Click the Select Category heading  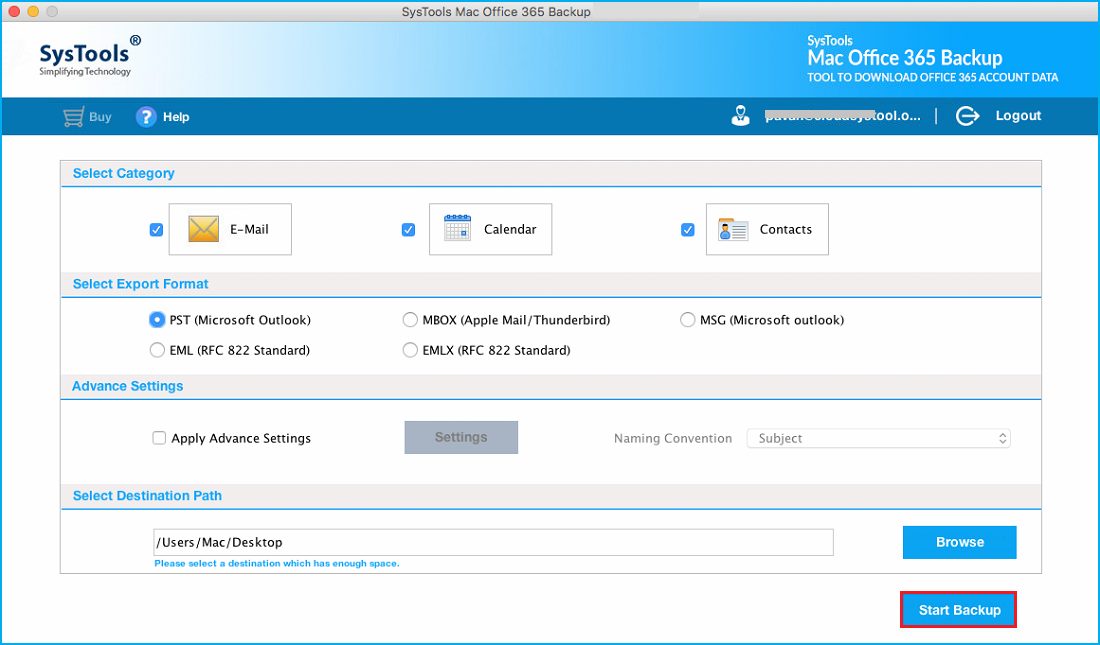[123, 173]
